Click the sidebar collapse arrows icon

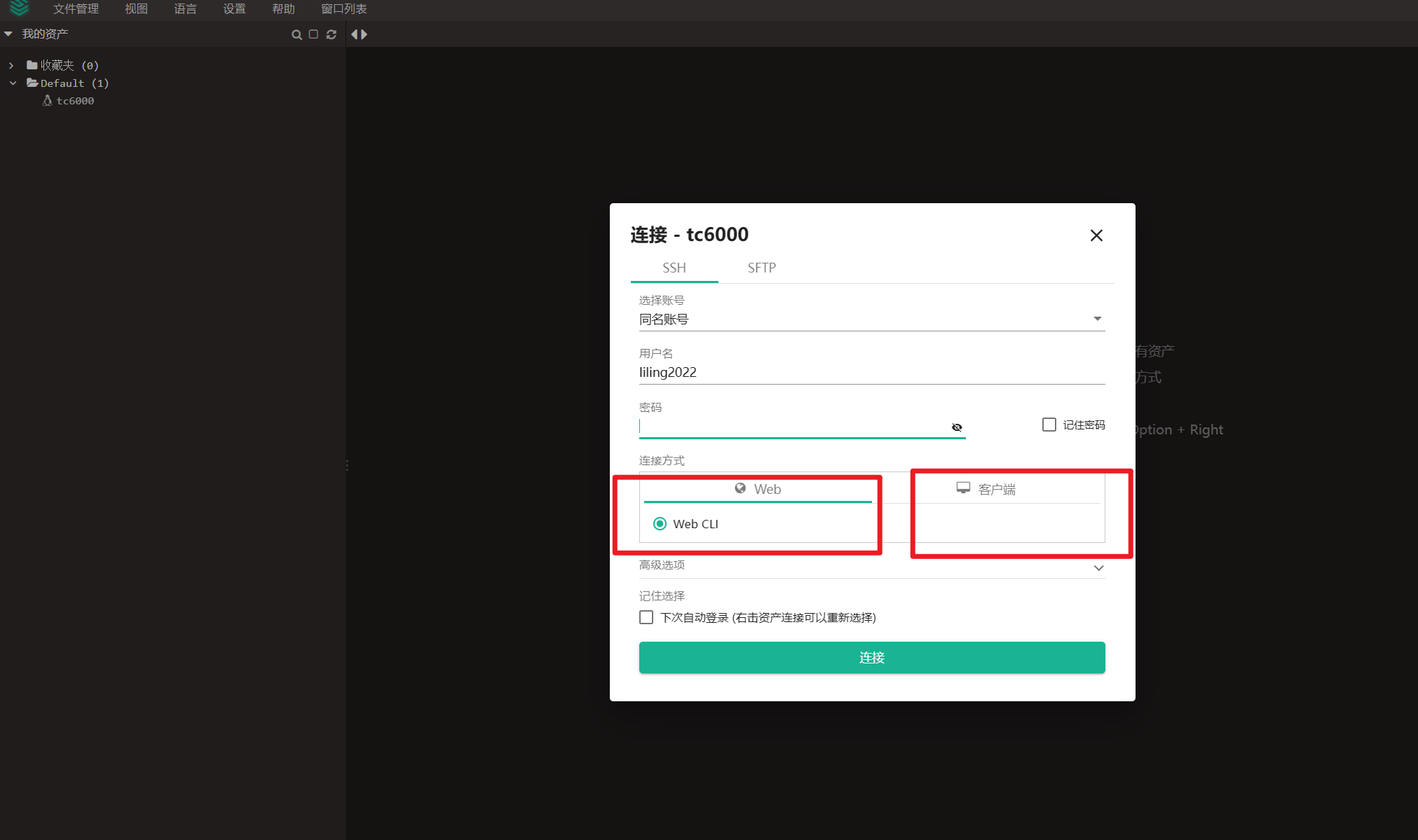point(359,34)
